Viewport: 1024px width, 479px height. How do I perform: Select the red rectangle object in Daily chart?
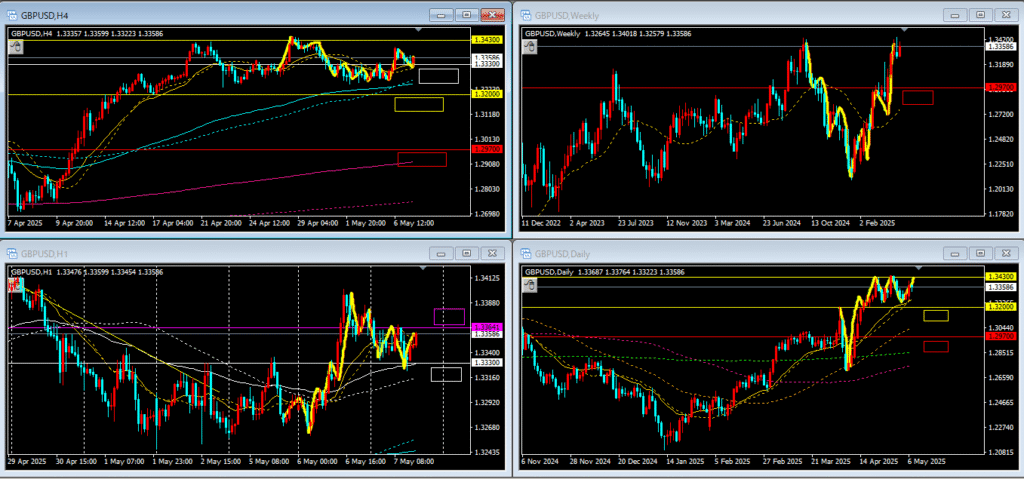click(936, 346)
